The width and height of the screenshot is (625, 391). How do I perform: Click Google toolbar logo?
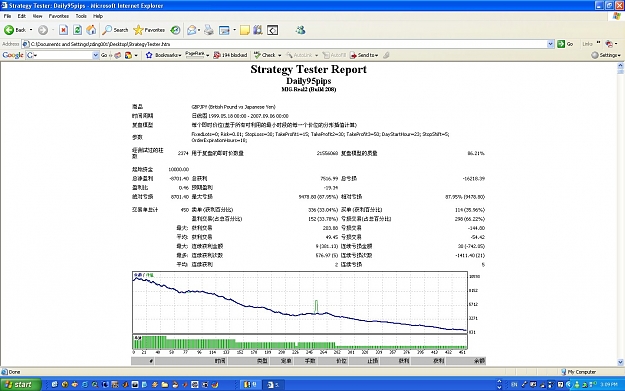(x=13, y=55)
